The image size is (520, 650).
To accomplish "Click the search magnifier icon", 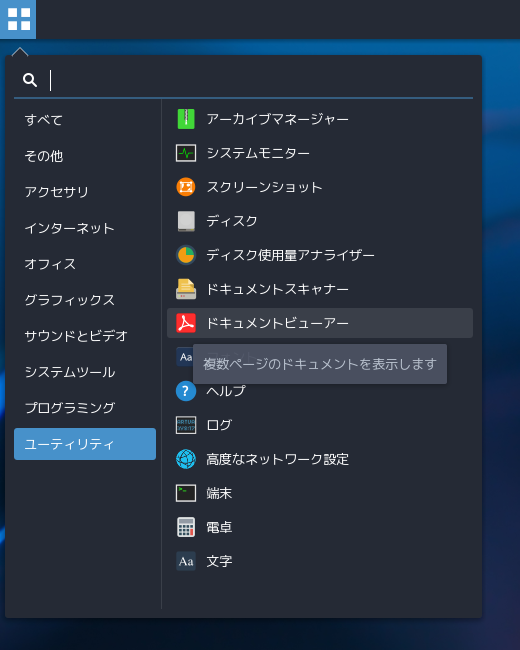I will pyautogui.click(x=30, y=80).
